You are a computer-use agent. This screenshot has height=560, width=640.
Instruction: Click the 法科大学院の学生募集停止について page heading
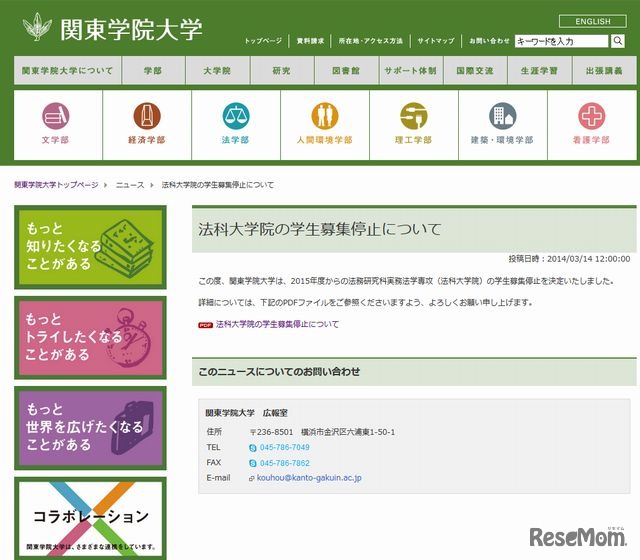click(x=320, y=229)
